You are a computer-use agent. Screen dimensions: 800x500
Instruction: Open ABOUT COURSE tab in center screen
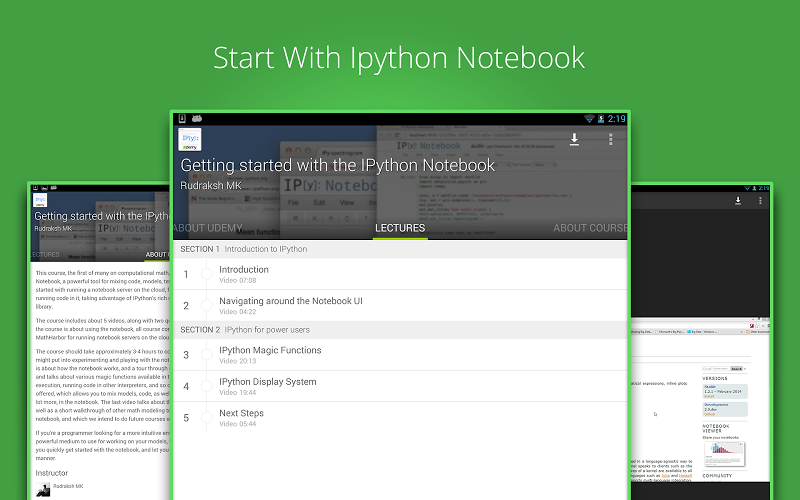point(590,228)
